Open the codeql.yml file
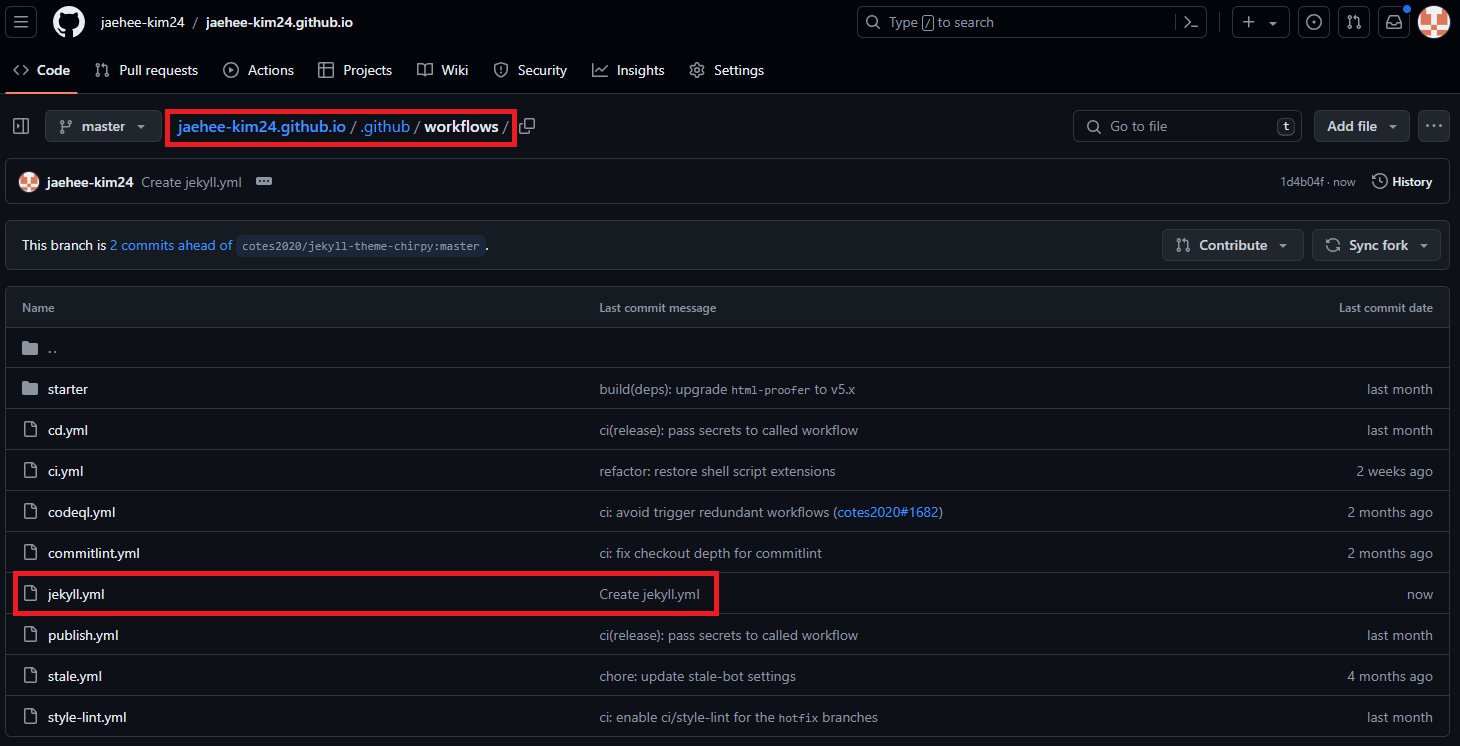 coord(82,512)
